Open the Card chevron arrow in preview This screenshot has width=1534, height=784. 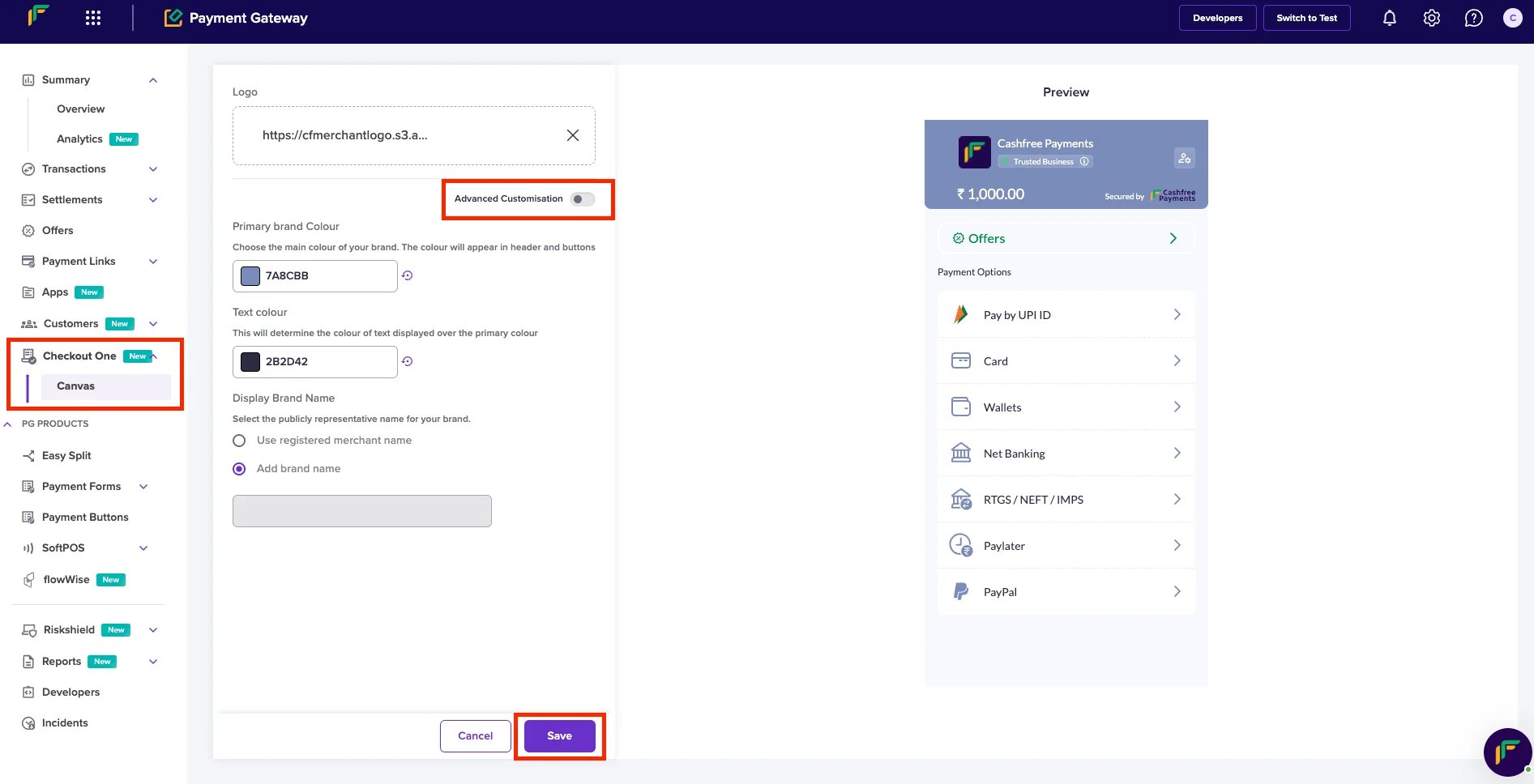click(1177, 360)
